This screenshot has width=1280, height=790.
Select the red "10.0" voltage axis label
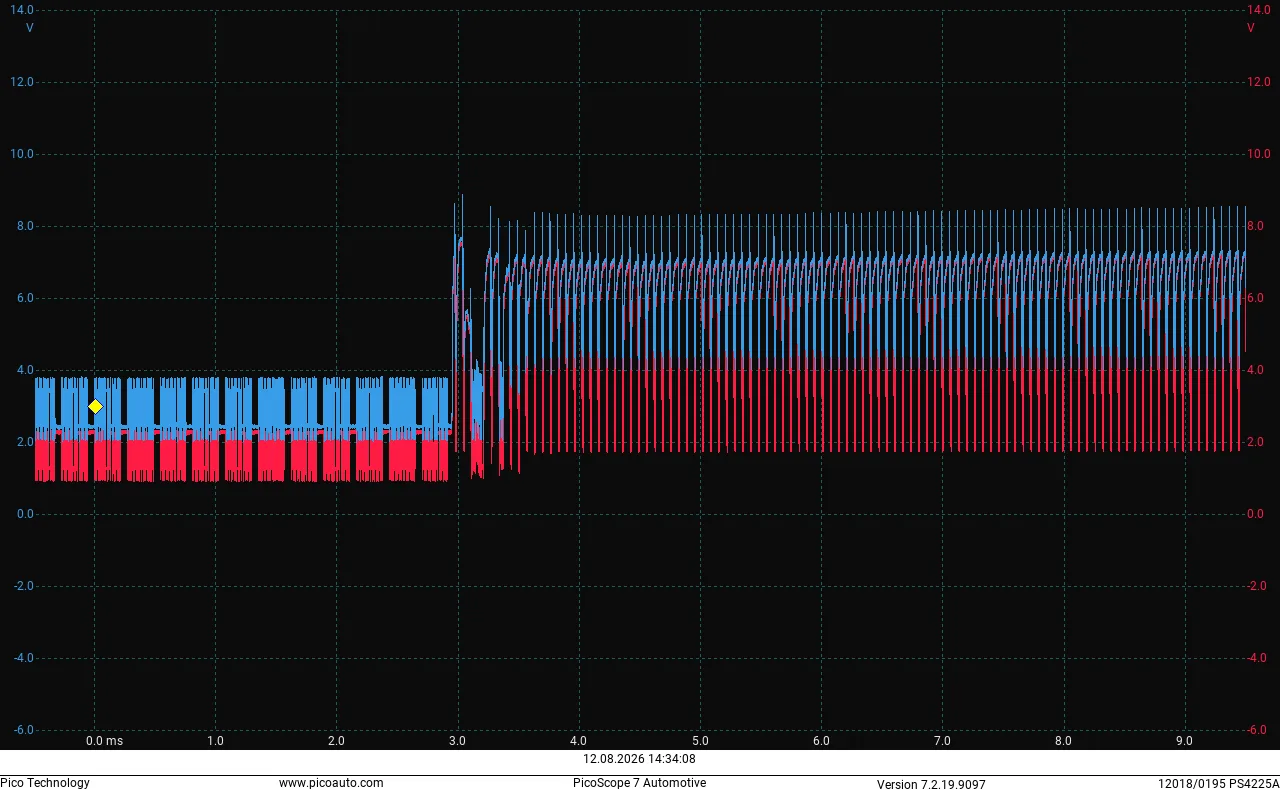[1259, 154]
